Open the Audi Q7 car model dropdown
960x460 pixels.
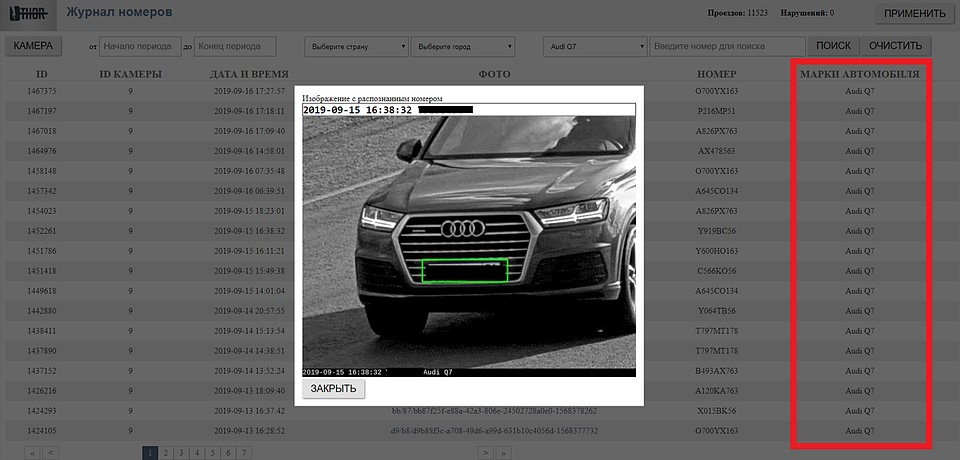click(595, 47)
